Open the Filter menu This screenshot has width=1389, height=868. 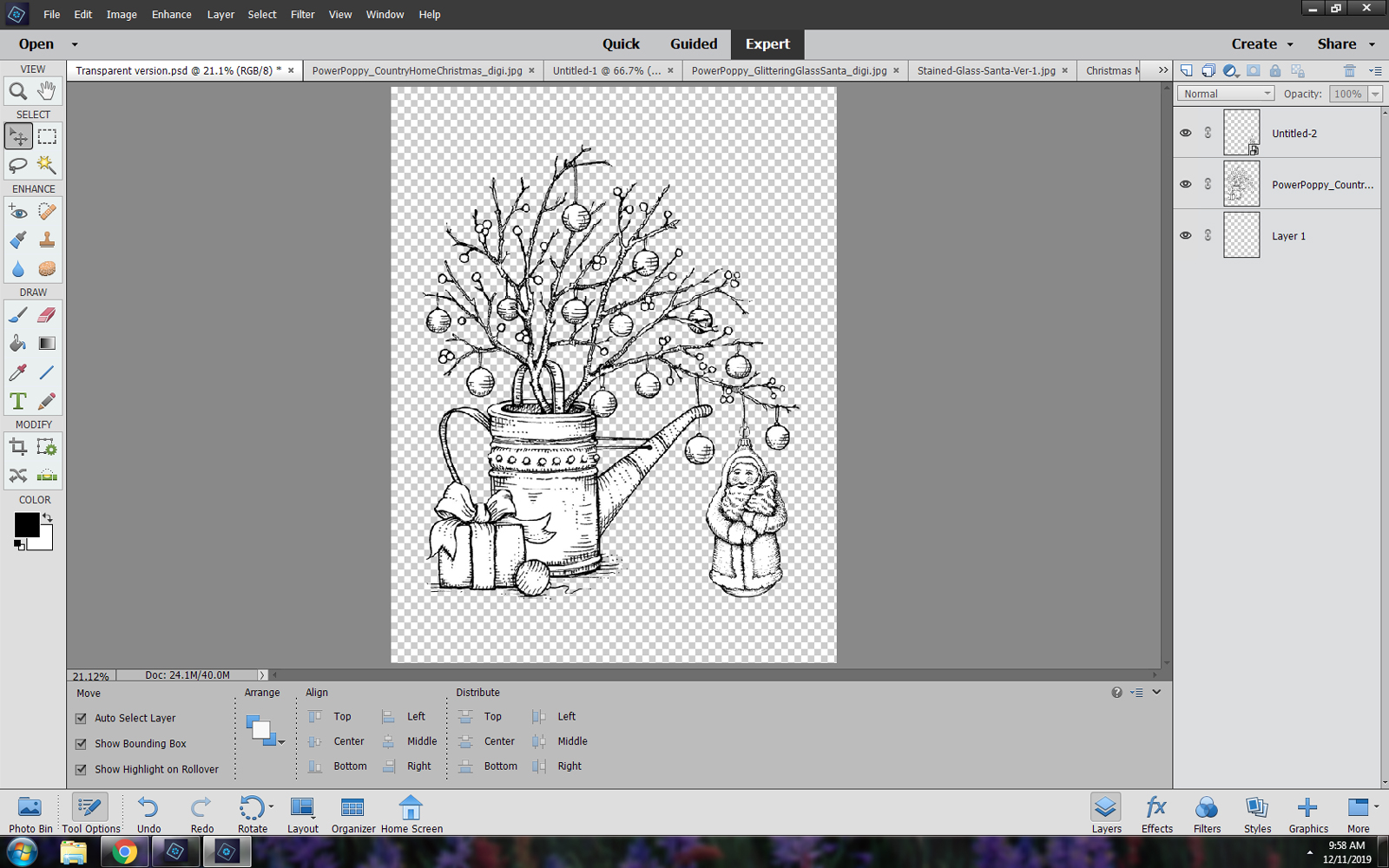pos(303,15)
